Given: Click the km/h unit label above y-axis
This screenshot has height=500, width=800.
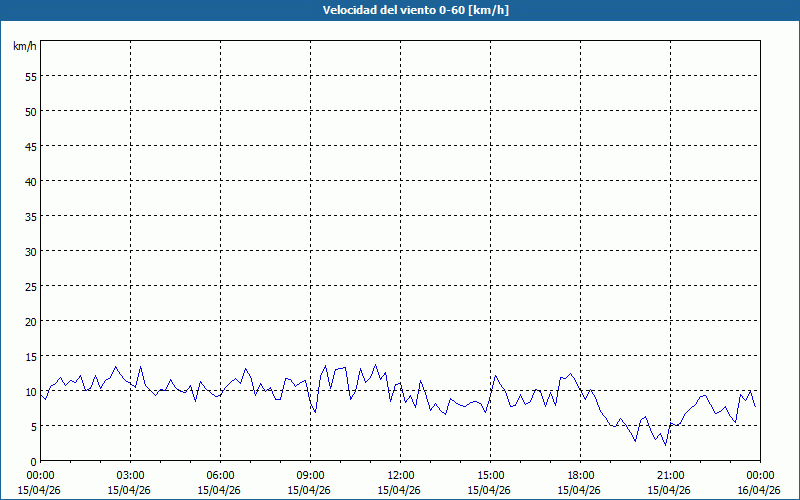Looking at the screenshot, I should 24,47.
